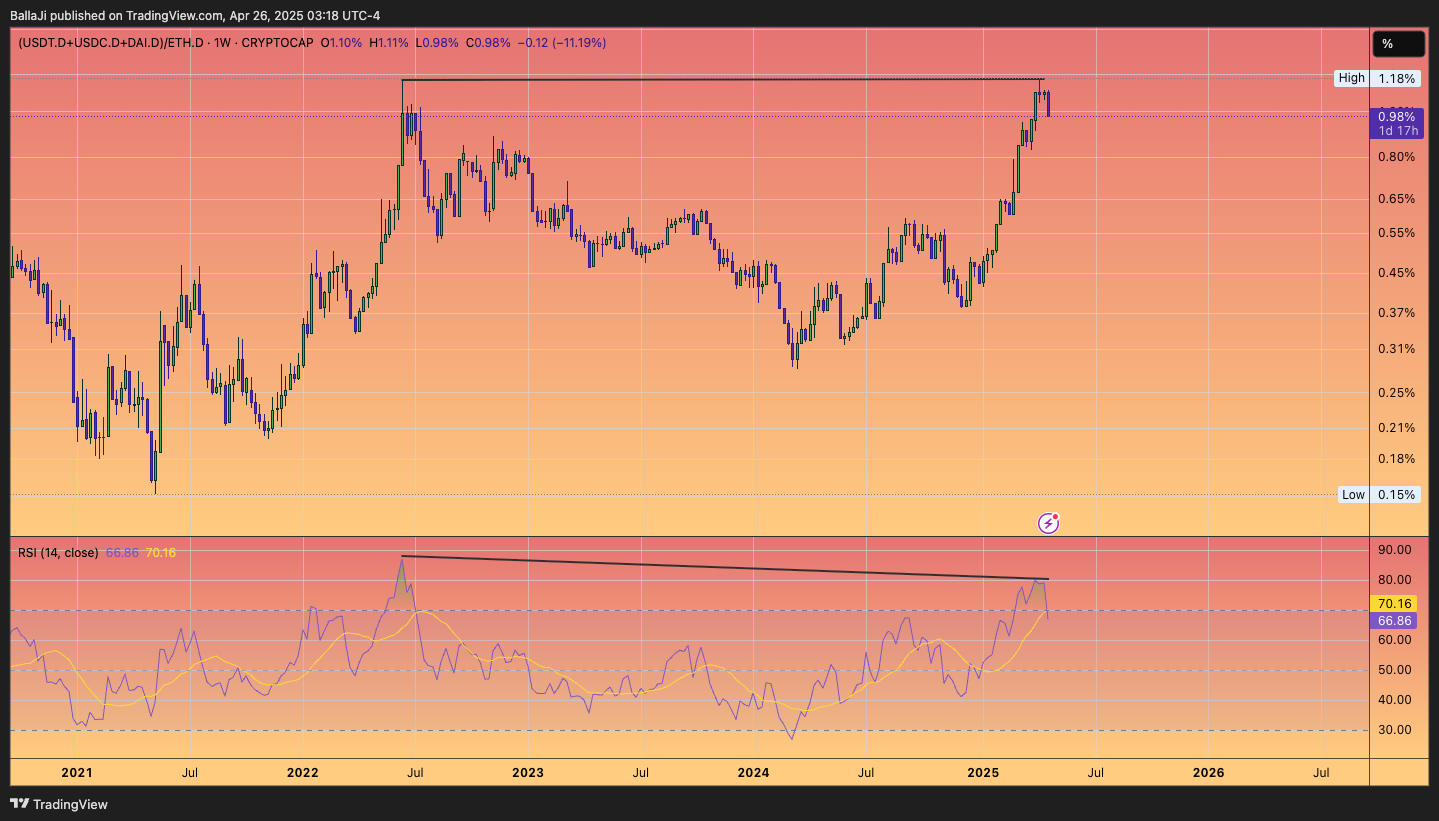
Task: Click the 2025 time axis label
Action: coord(984,773)
